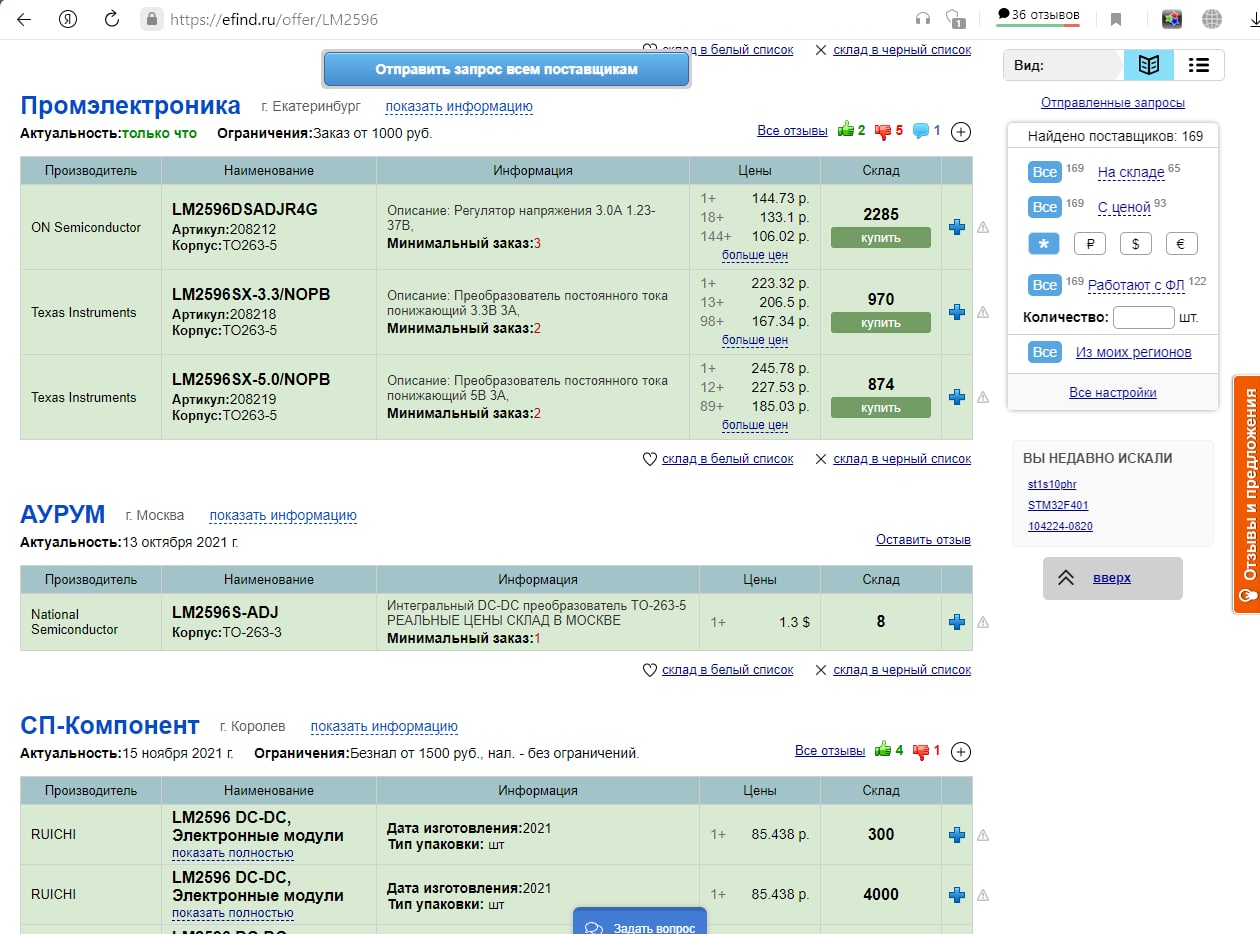Click Оставить отзыв for АУРУМ
This screenshot has width=1260, height=934.
pos(923,540)
